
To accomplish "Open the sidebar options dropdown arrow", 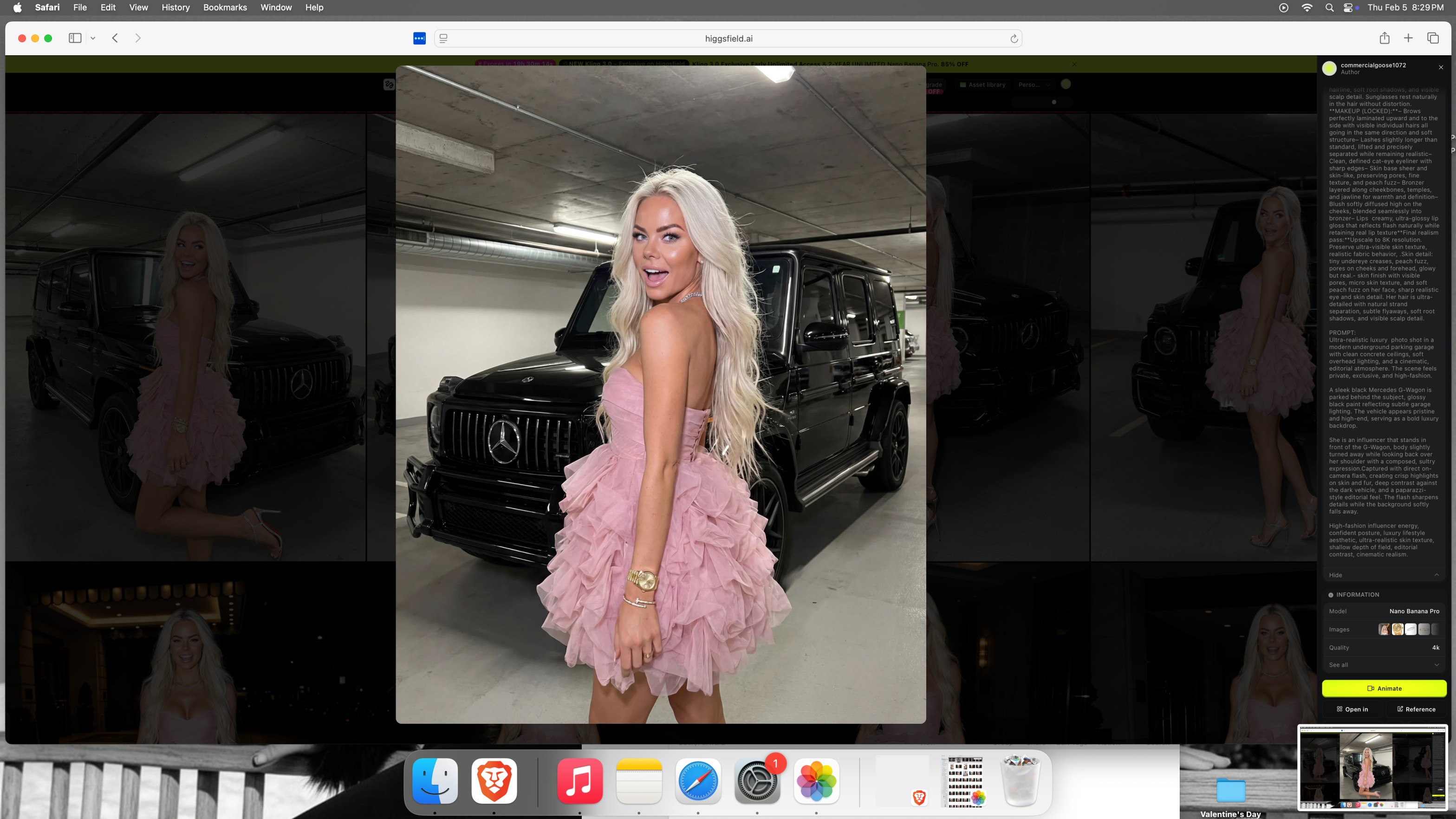I will (93, 39).
